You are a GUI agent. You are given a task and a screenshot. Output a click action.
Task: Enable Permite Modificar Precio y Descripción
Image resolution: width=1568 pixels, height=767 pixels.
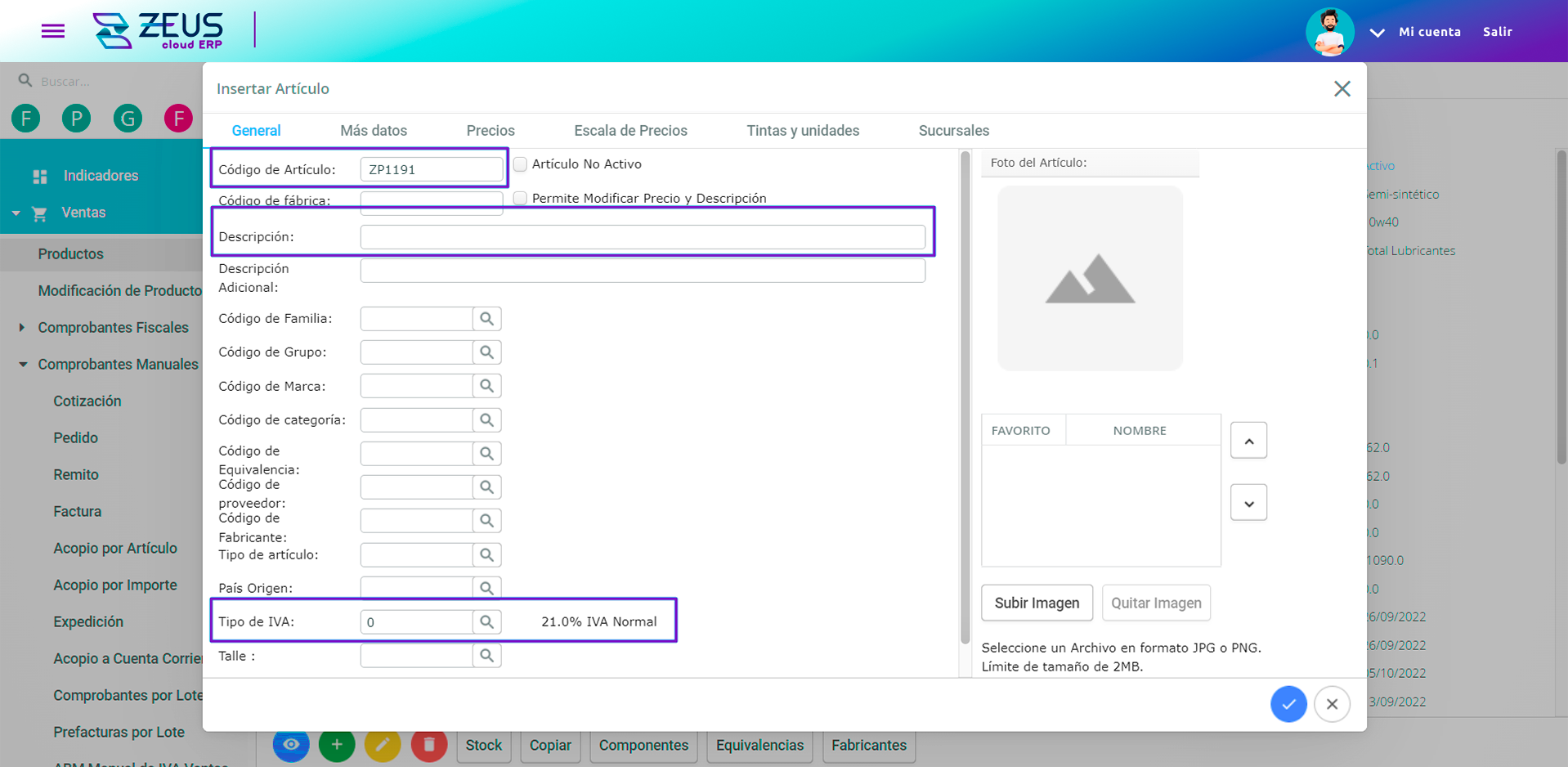pyautogui.click(x=520, y=198)
